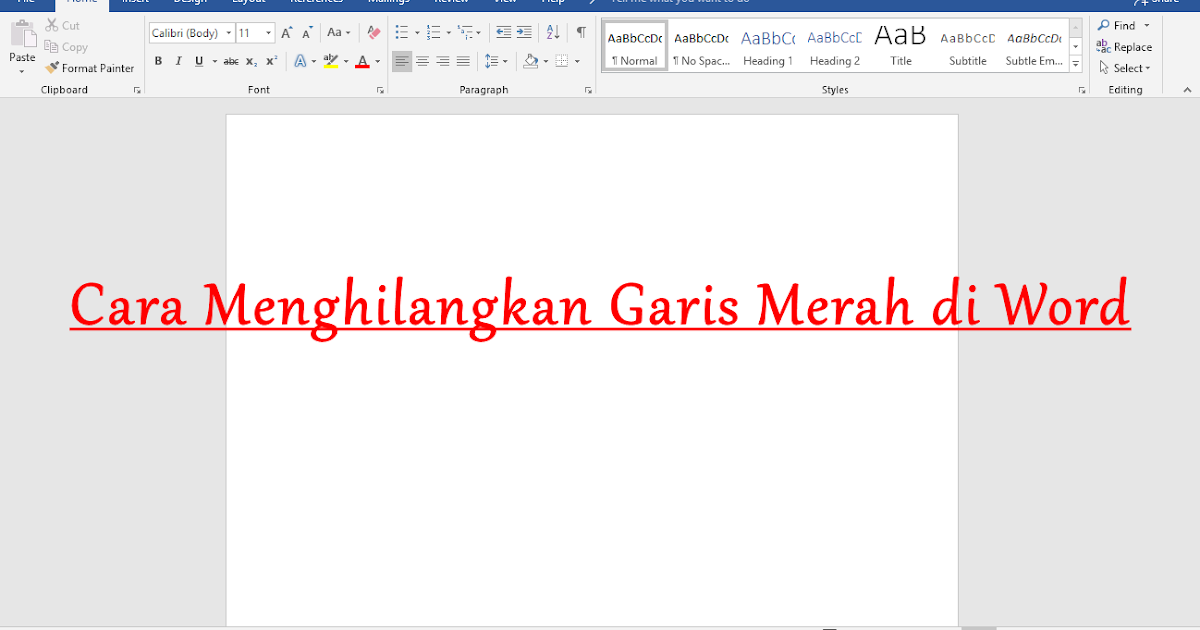Open numbering library dropdown arrow
The width and height of the screenshot is (1200, 630).
tap(447, 33)
